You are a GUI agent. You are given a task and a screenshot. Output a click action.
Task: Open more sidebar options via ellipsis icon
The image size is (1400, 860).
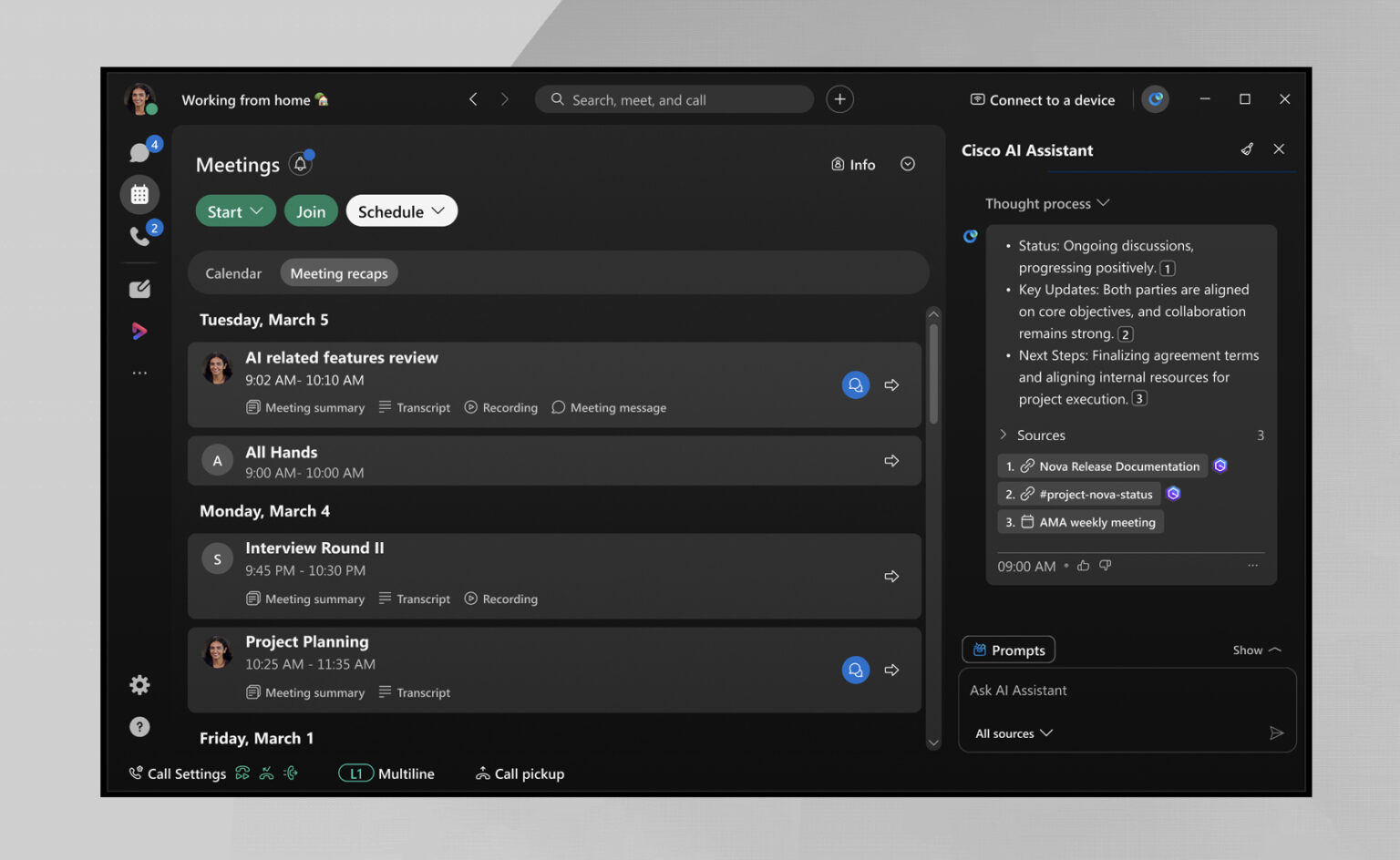[139, 372]
